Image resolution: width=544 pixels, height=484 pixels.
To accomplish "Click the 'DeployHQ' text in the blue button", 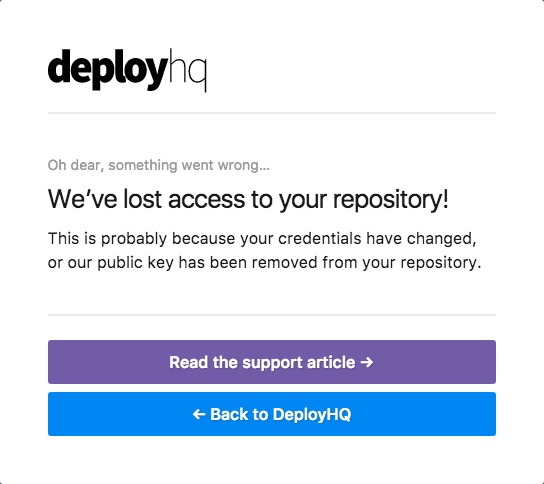I will click(312, 414).
